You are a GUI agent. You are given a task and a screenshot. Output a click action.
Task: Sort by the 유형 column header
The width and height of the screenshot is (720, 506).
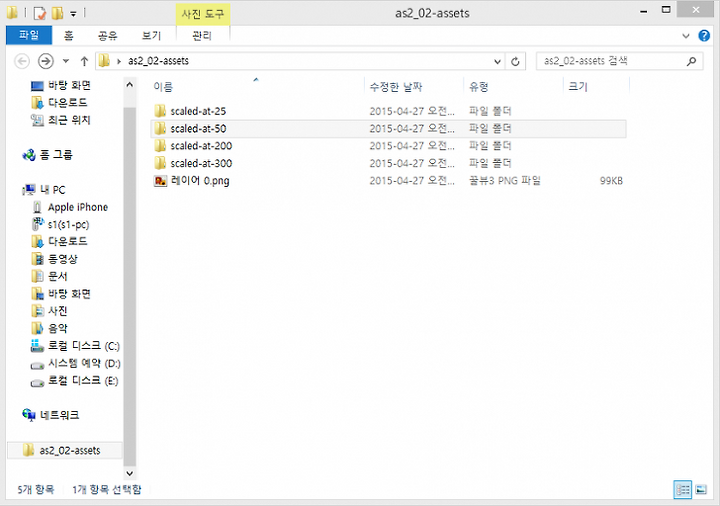tap(478, 87)
